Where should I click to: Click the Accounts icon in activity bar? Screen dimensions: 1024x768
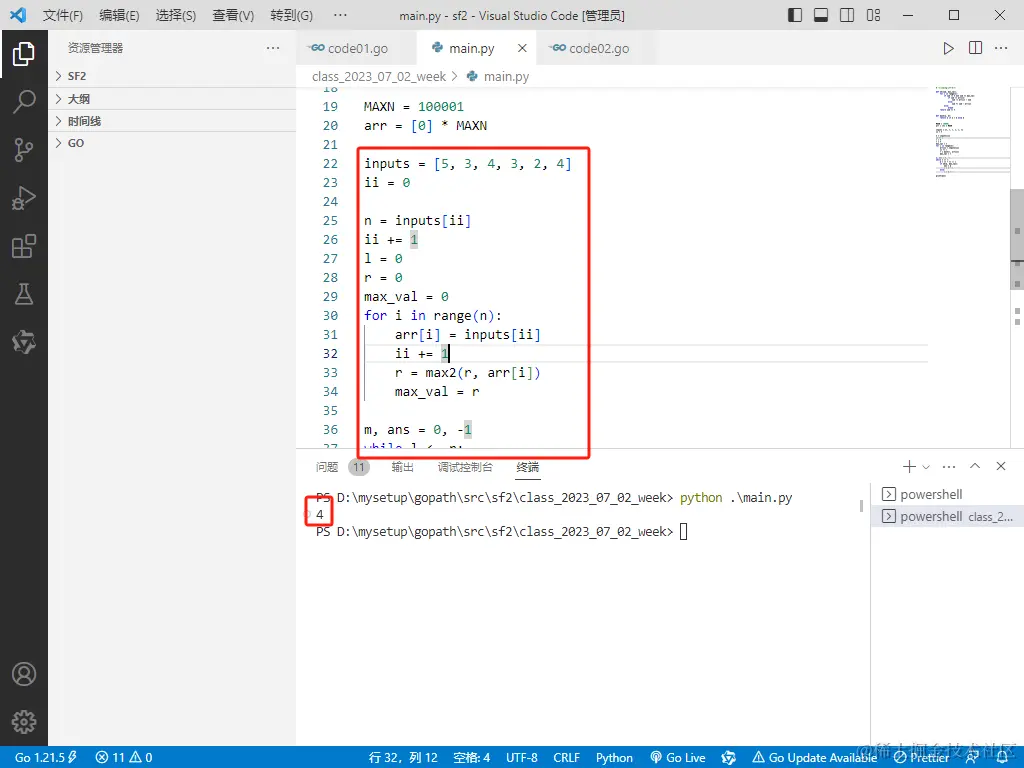24,674
